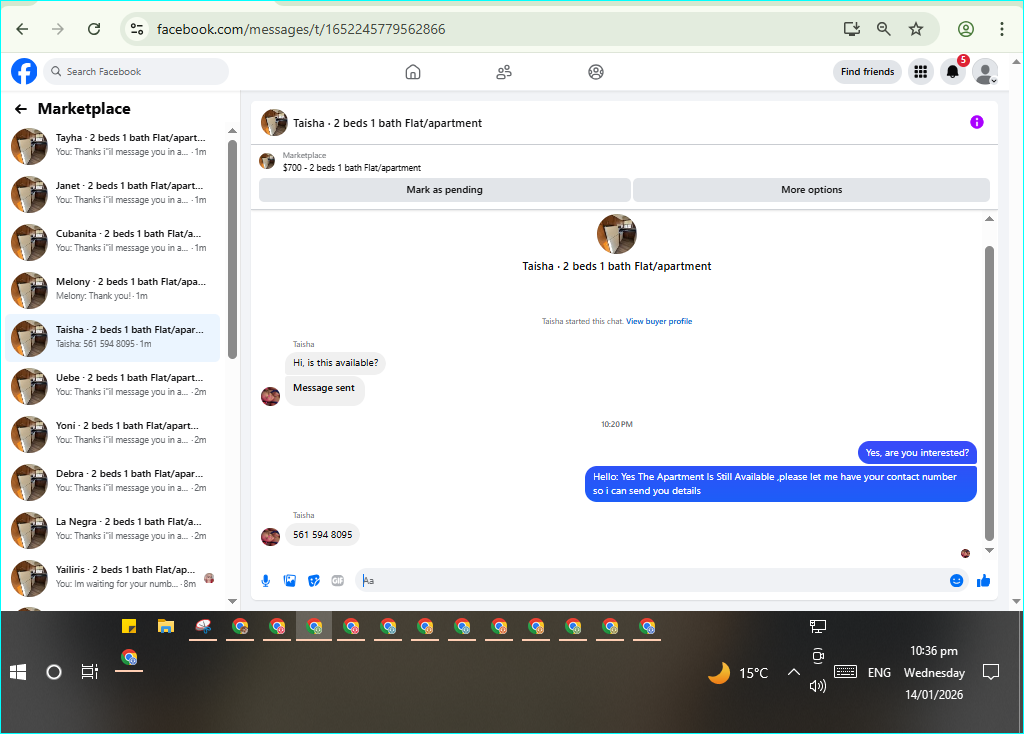The width and height of the screenshot is (1024, 734).
Task: Open the Chrome profile icon
Action: [966, 29]
